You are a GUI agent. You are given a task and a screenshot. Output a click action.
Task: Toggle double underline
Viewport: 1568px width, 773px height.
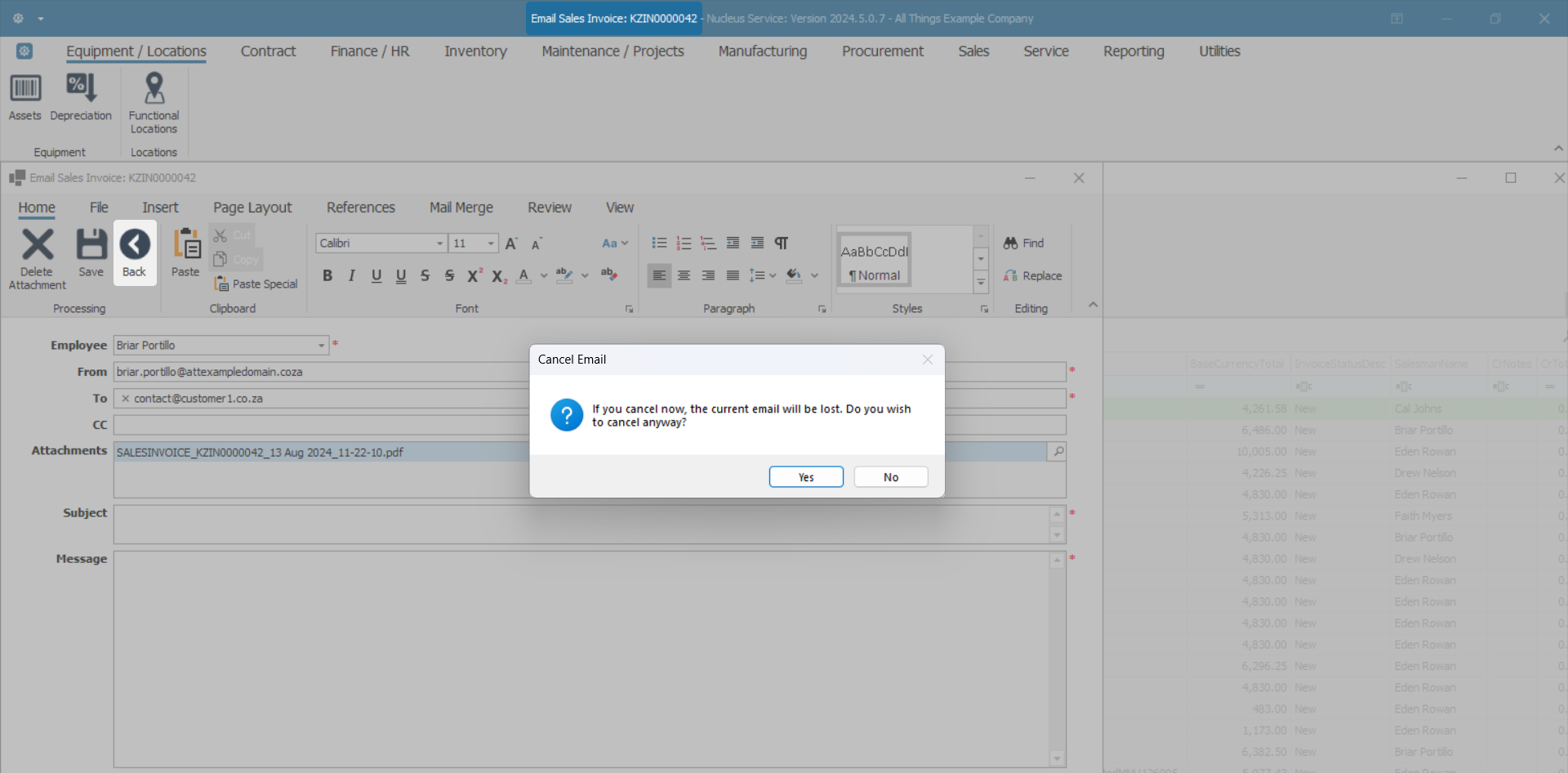pos(401,276)
